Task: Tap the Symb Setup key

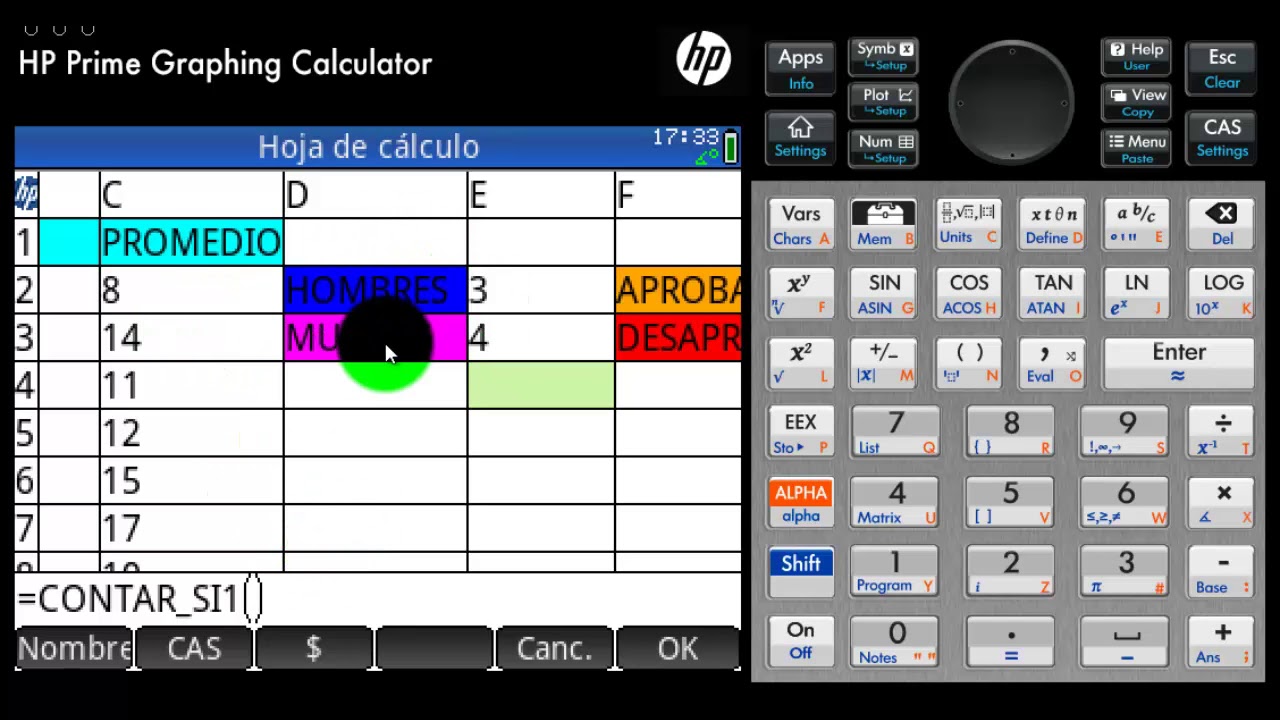Action: point(884,57)
